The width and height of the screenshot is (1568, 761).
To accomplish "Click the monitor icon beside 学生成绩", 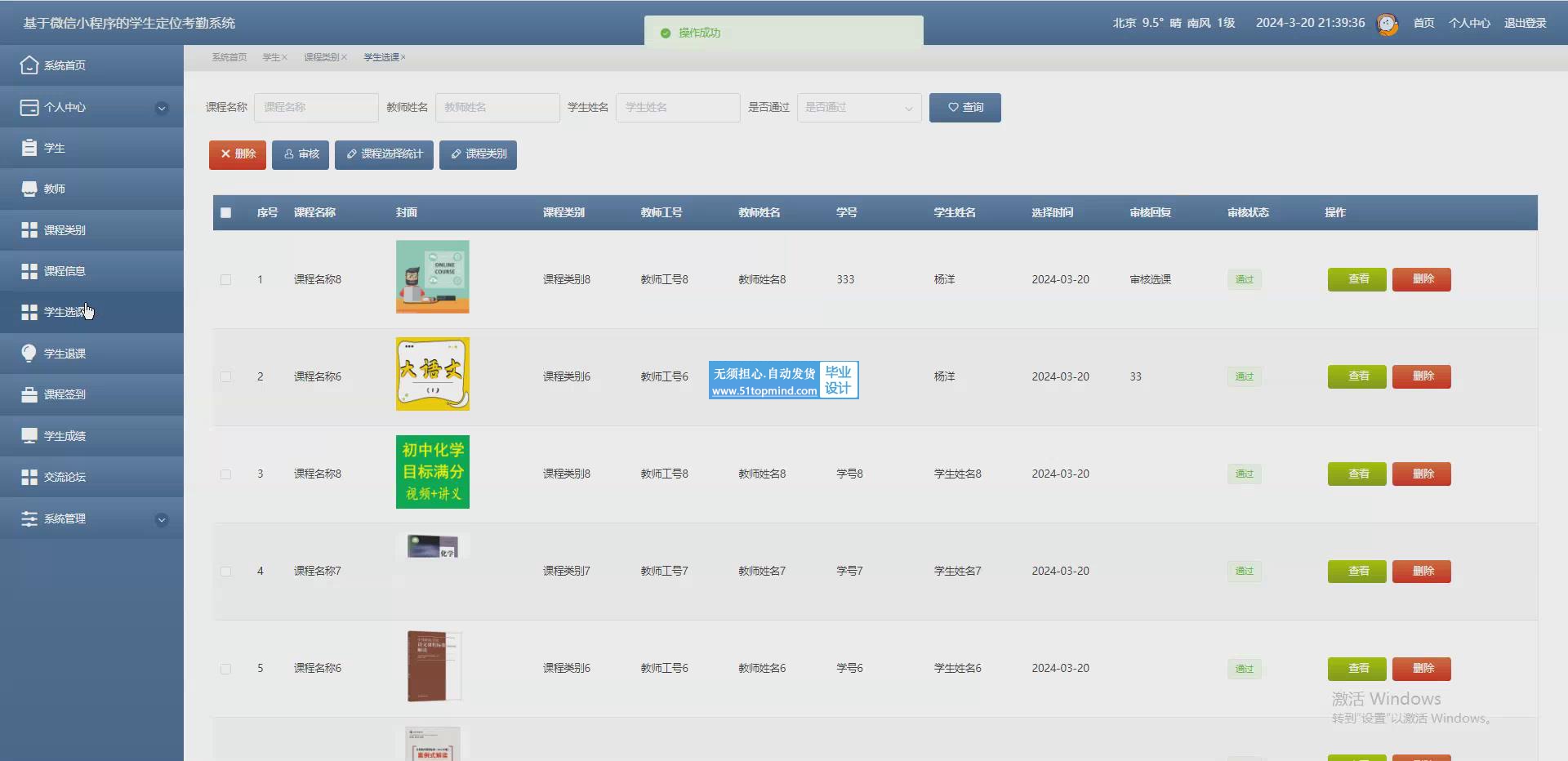I will click(29, 436).
